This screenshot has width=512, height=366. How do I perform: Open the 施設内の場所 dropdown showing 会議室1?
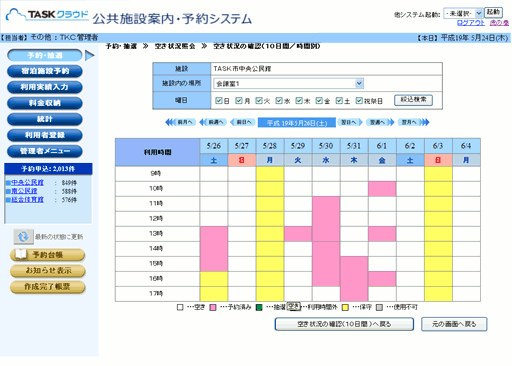pyautogui.click(x=288, y=83)
